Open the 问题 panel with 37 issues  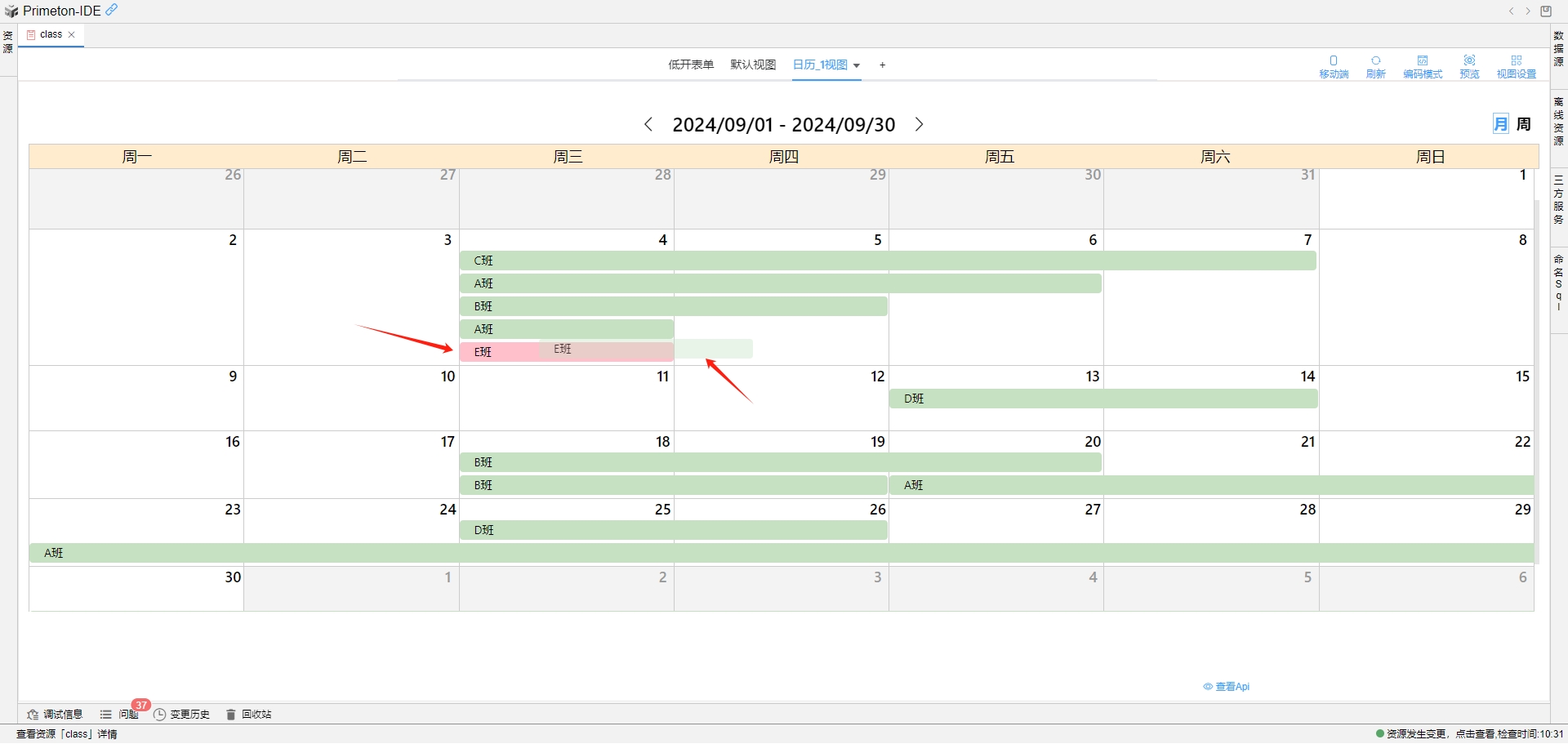119,714
